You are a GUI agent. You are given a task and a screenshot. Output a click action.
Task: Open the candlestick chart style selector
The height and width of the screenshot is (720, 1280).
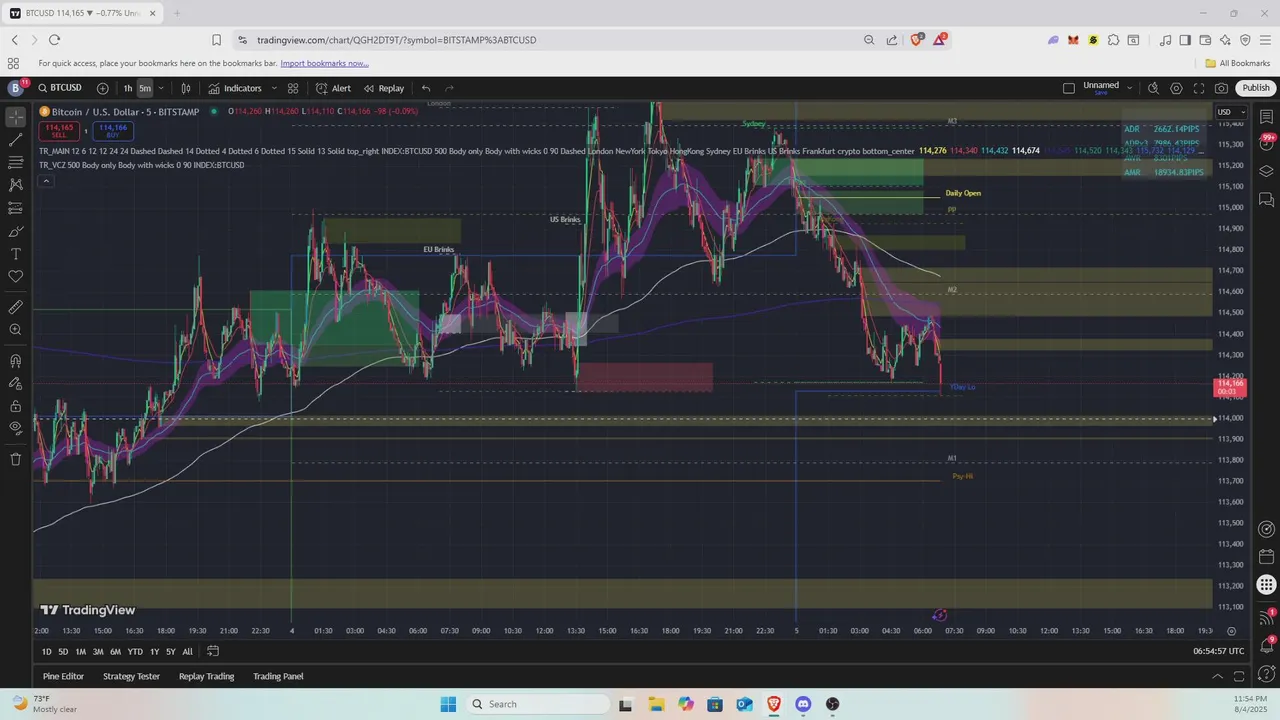pos(186,88)
